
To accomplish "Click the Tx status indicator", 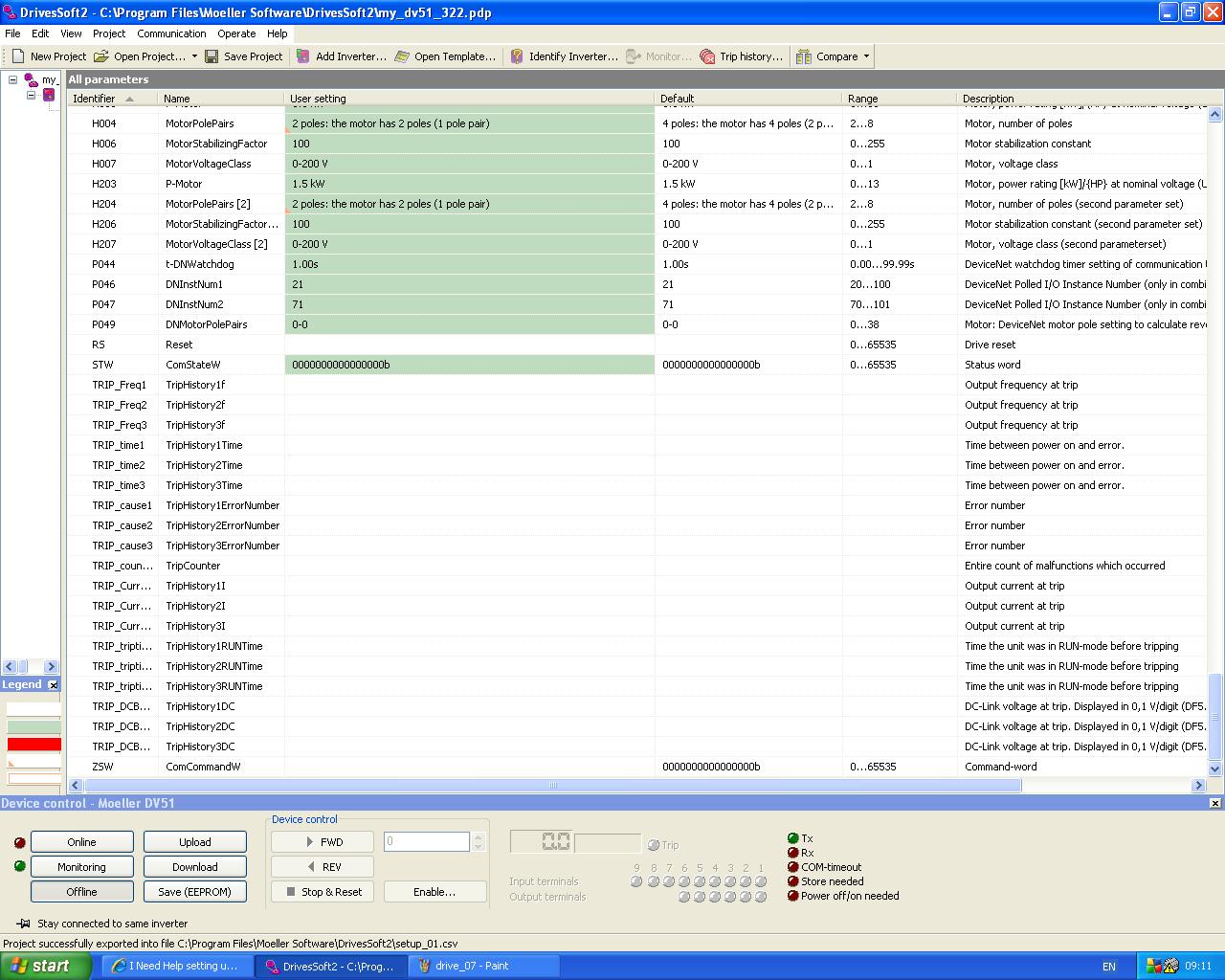I will pyautogui.click(x=792, y=838).
